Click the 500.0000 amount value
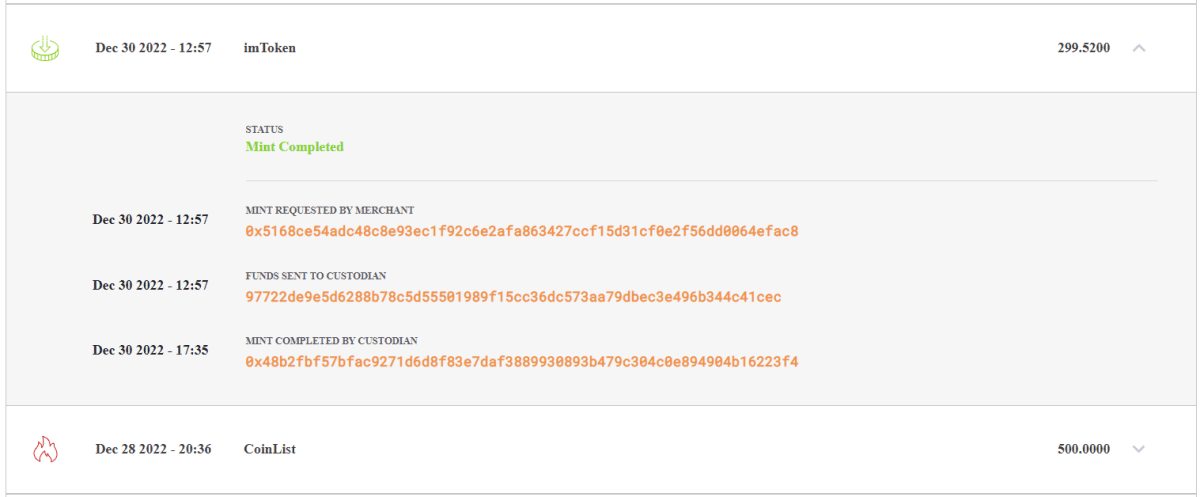 [x=1083, y=450]
